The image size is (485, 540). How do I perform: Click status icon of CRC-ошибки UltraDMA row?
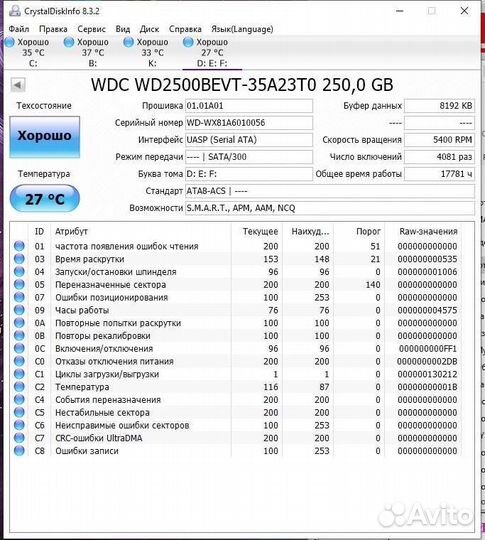click(x=19, y=438)
